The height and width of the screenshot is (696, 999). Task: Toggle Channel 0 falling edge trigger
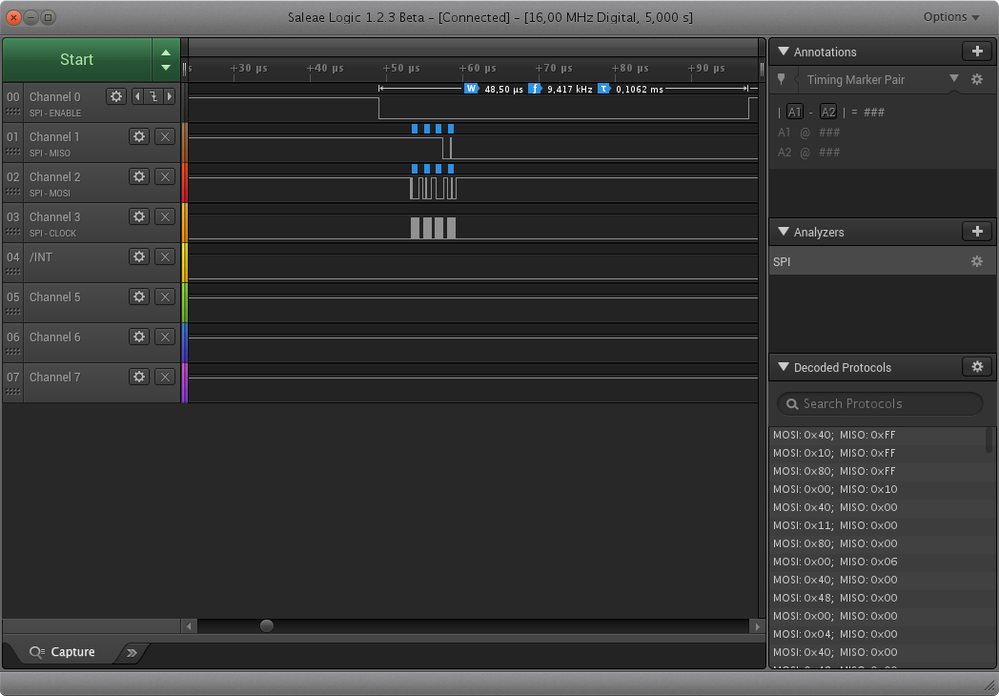154,97
